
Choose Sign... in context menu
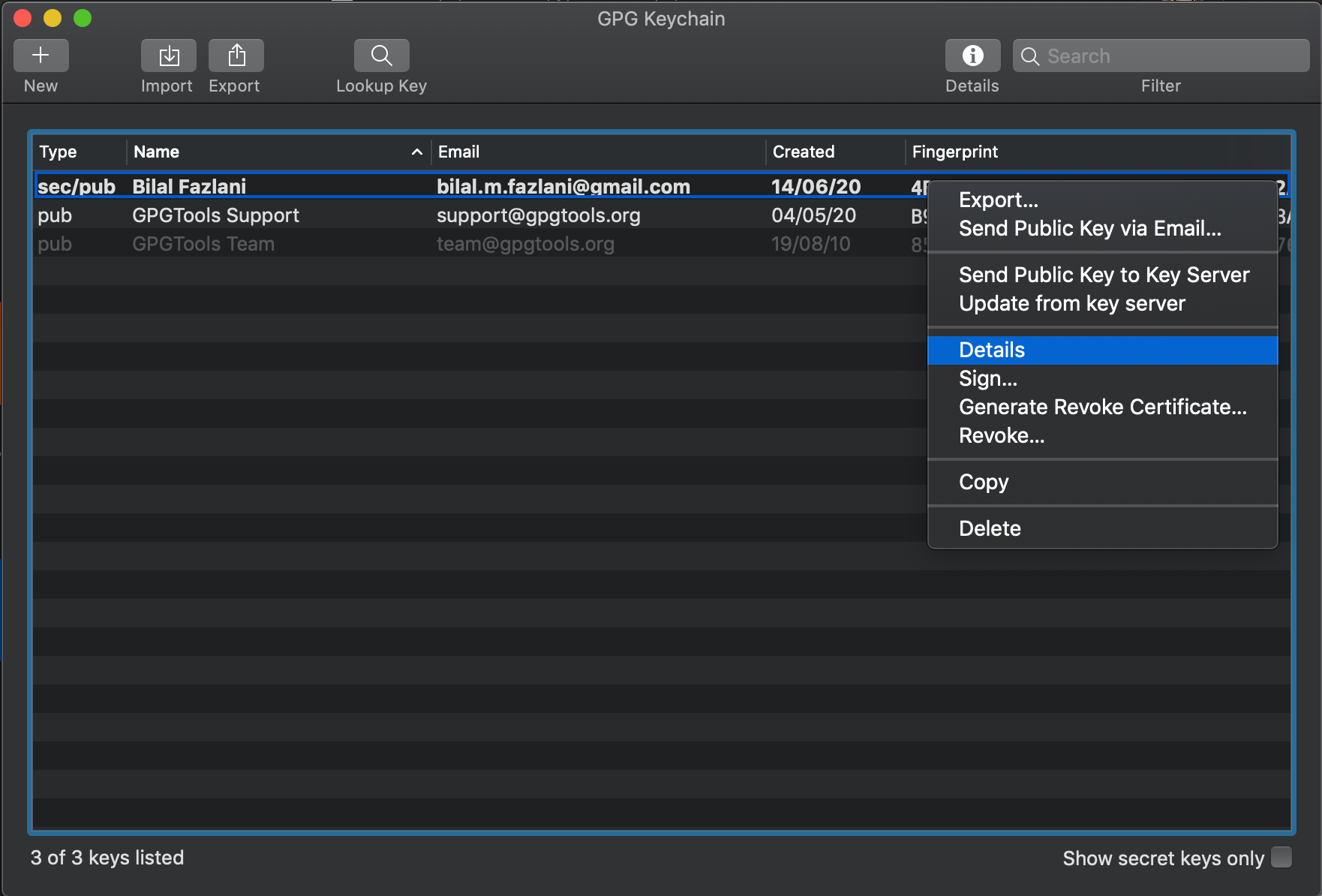point(1103,378)
